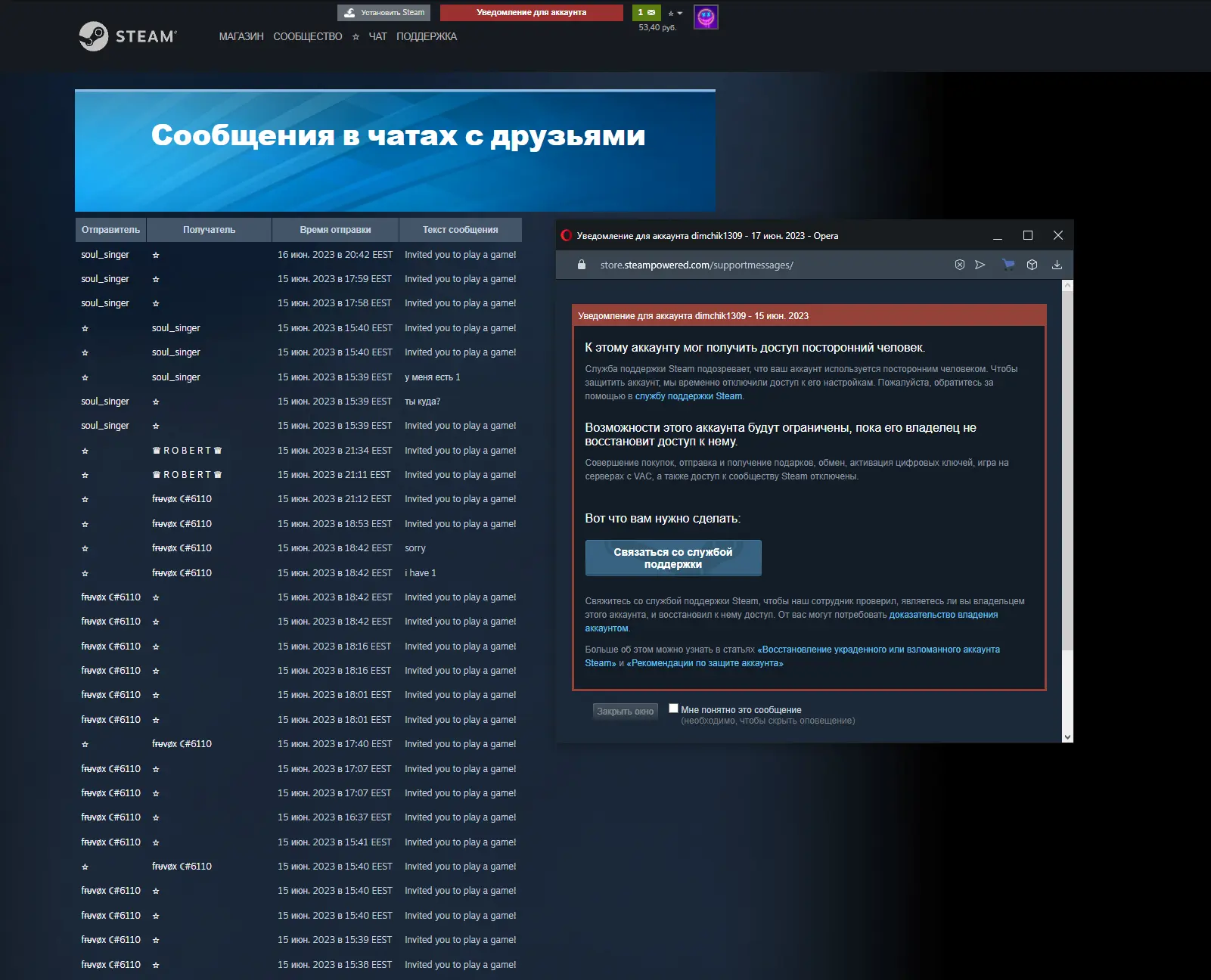Click the Steam logo in header
The width and height of the screenshot is (1211, 980).
click(x=127, y=36)
